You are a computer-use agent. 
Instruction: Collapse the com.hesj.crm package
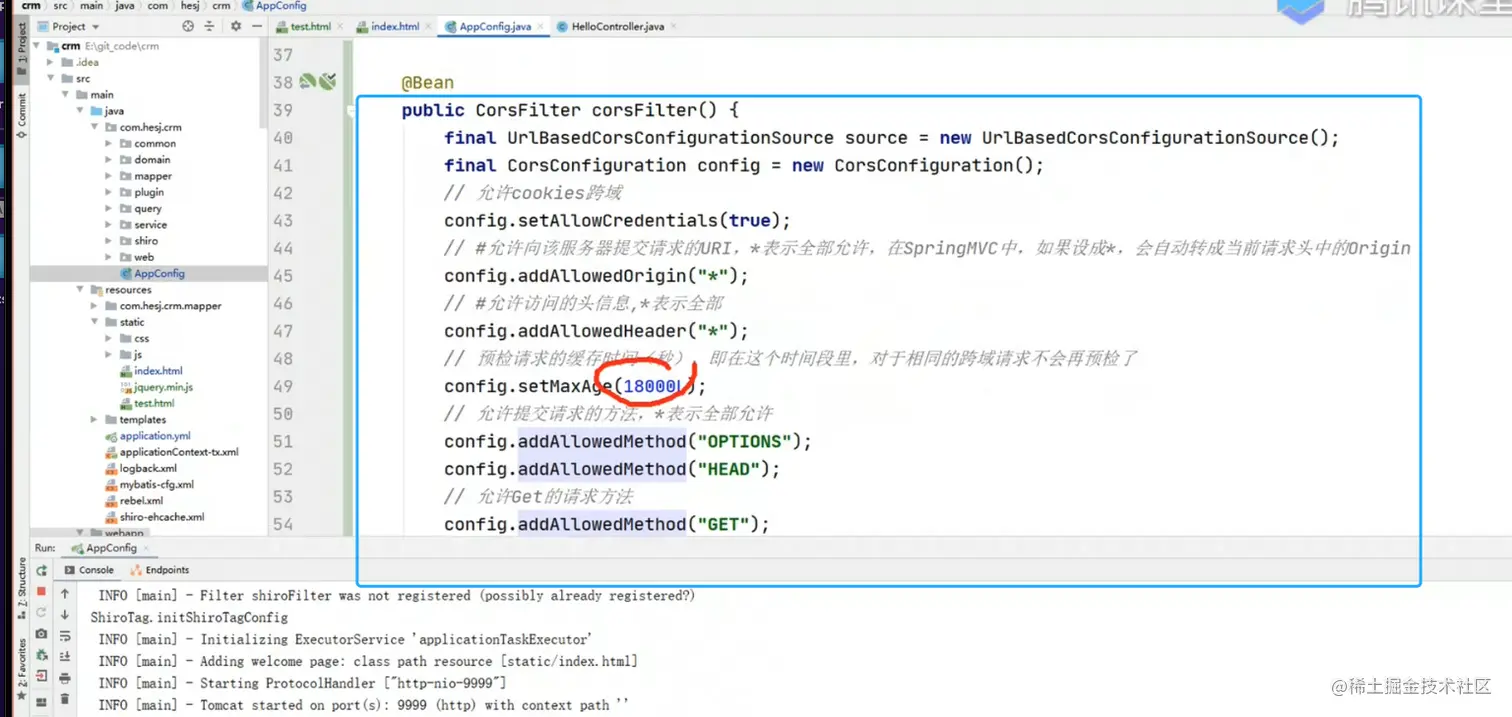pyautogui.click(x=95, y=127)
